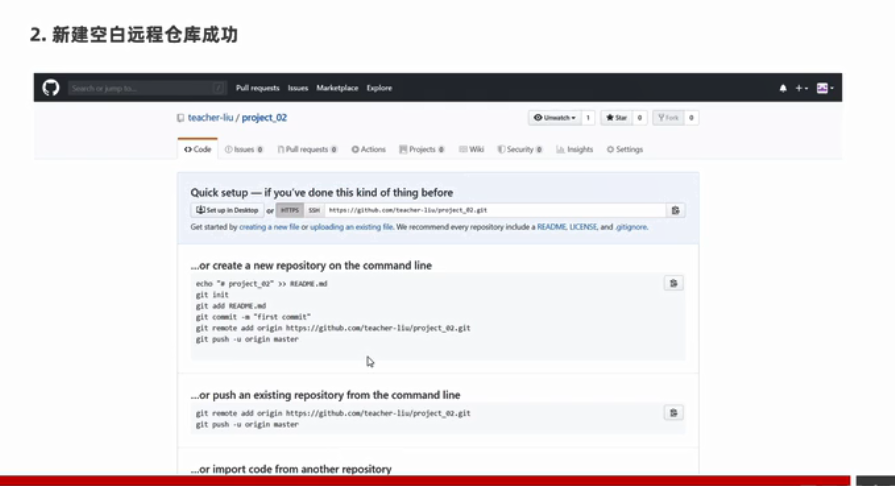895x486 pixels.
Task: Switch to the Settings tab
Action: (625, 149)
